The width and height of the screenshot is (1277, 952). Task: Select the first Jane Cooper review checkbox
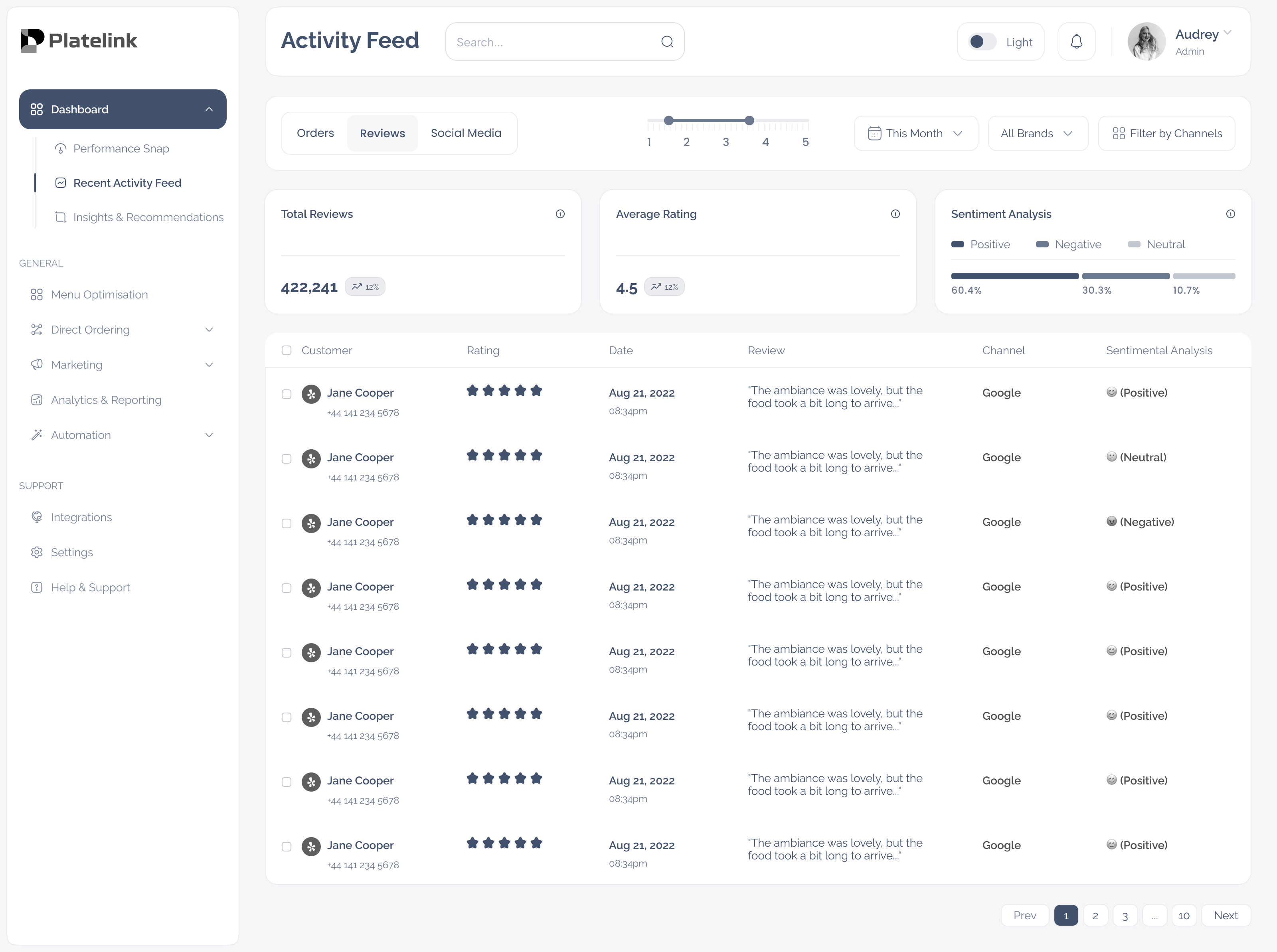[287, 394]
